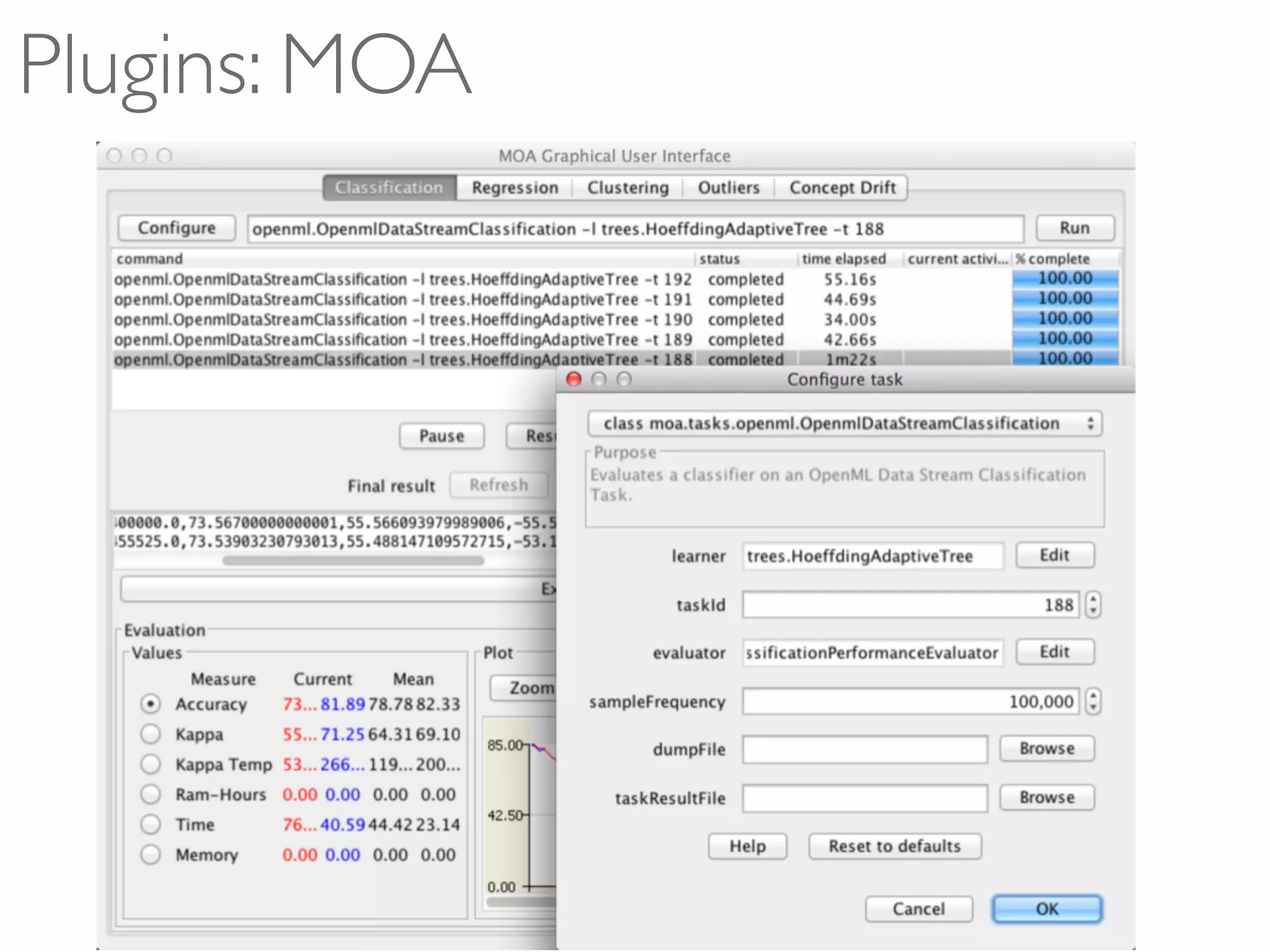Select the Kappa Temp radio button
Viewport: 1270px width, 952px height.
point(151,764)
